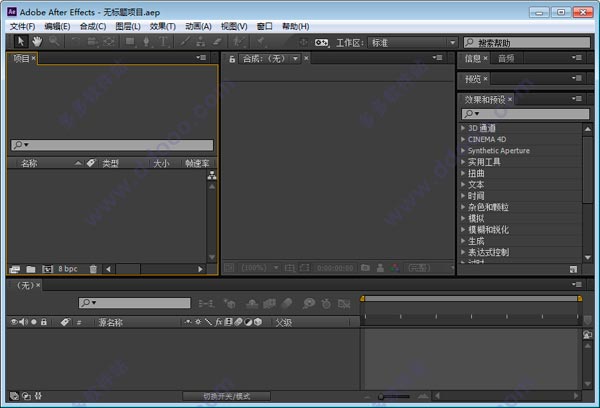Toggle auto-keyframe stopwatch in timeline
Viewport: 600px width, 408px height.
(x=326, y=304)
